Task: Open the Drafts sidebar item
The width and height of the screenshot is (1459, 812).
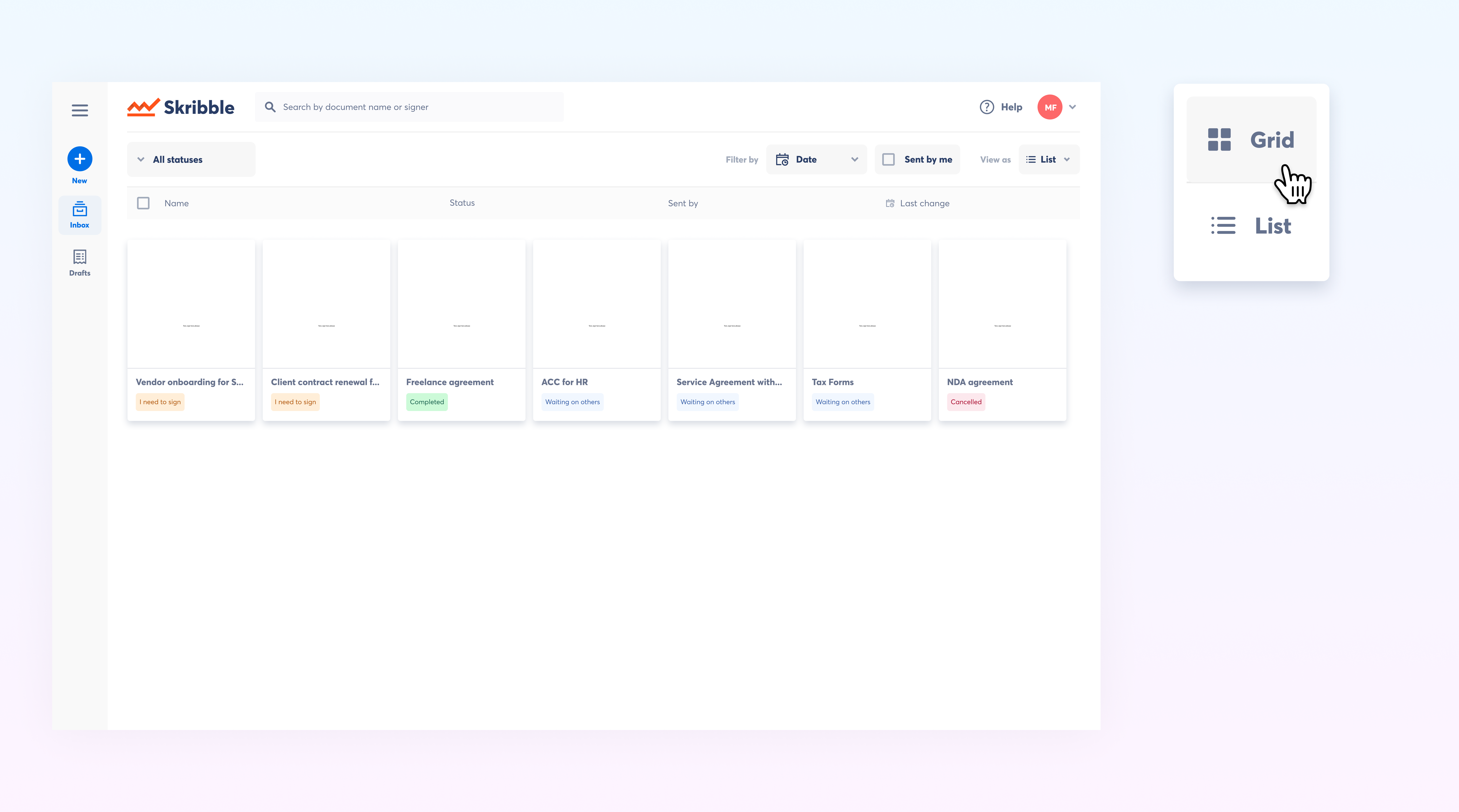Action: pyautogui.click(x=80, y=263)
